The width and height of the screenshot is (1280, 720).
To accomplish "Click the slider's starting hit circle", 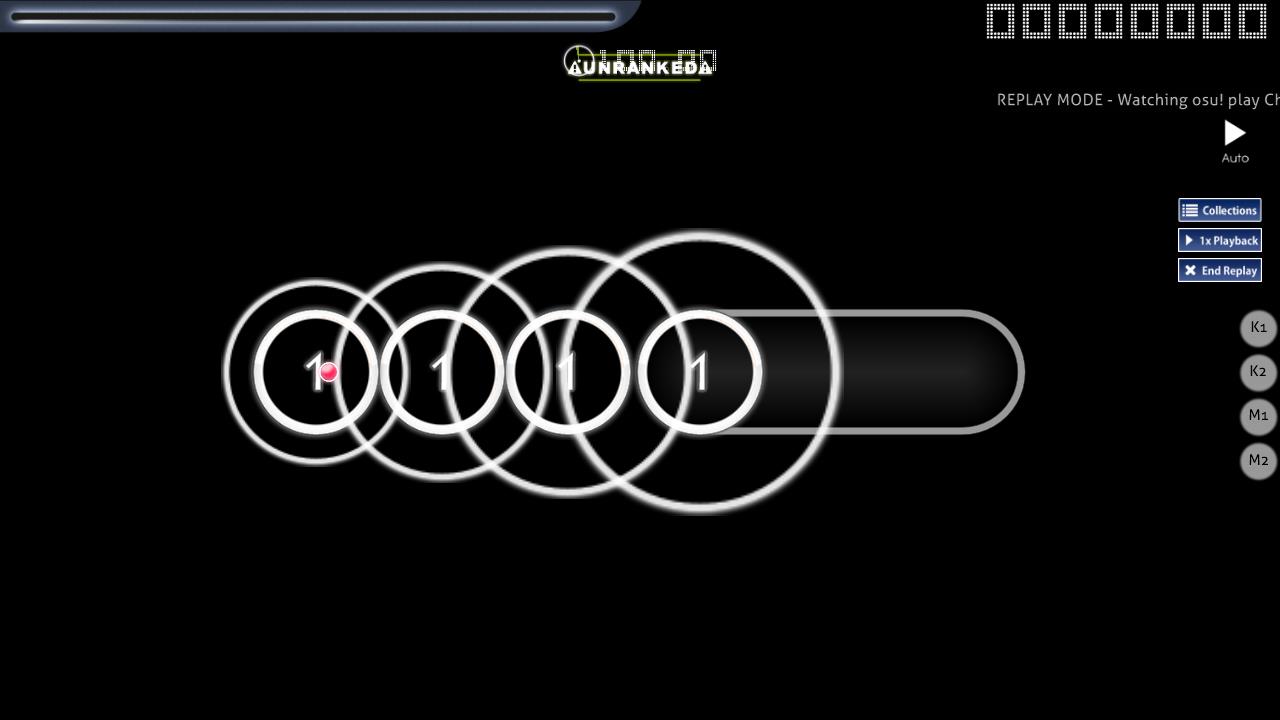I will click(699, 372).
